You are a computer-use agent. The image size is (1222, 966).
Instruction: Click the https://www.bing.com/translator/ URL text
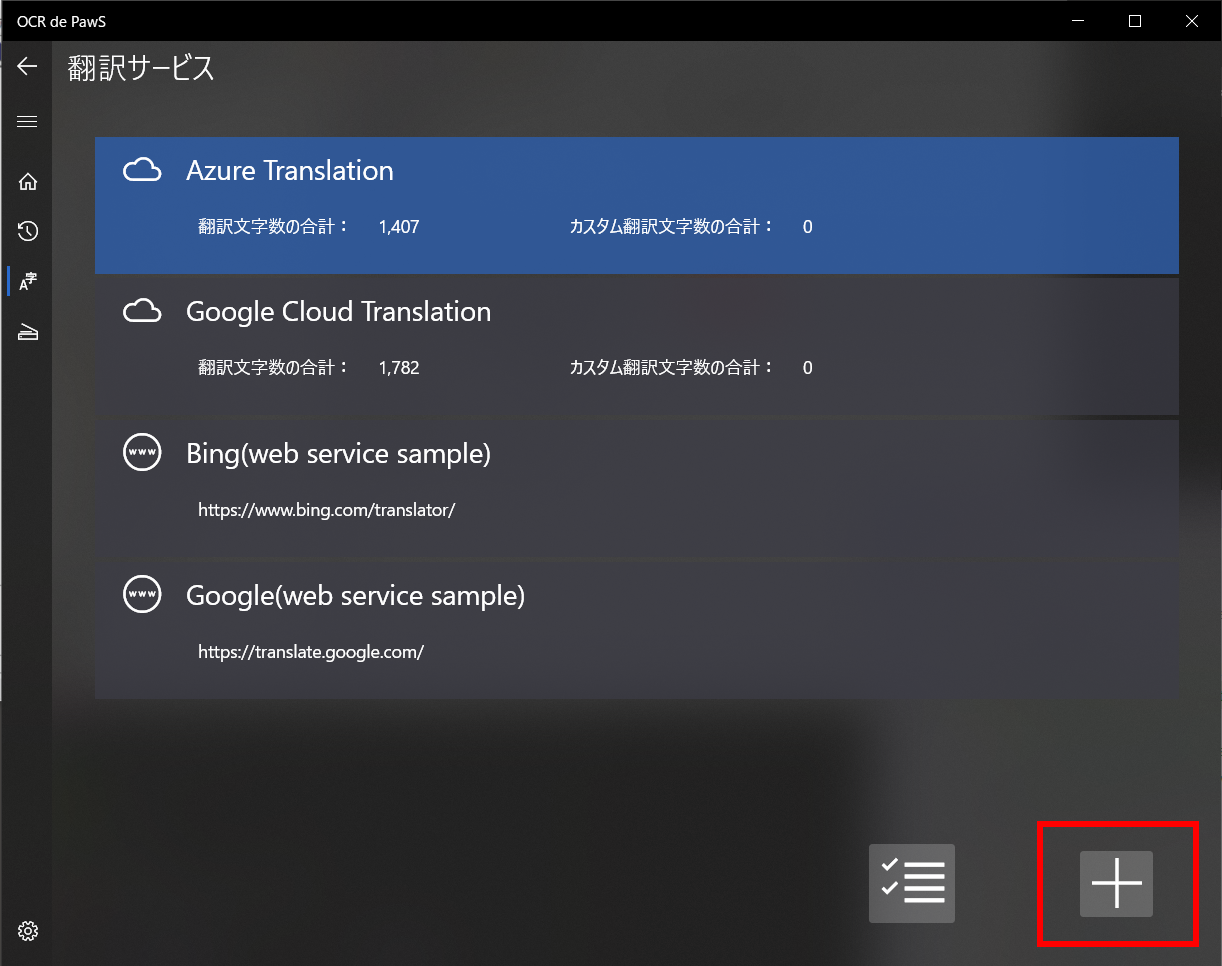pos(327,510)
